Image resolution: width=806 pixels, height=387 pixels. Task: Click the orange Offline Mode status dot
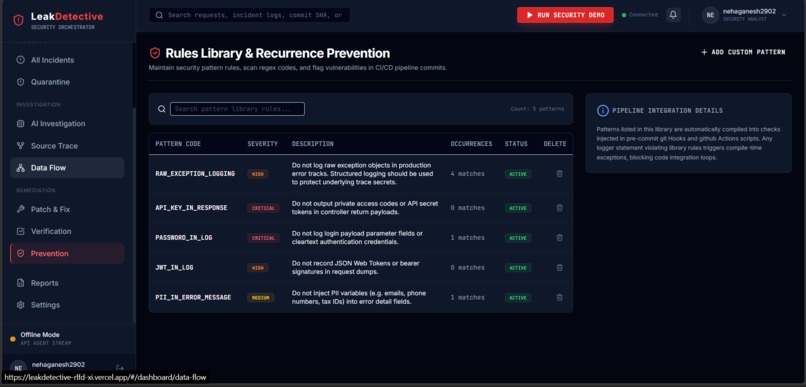coord(13,339)
